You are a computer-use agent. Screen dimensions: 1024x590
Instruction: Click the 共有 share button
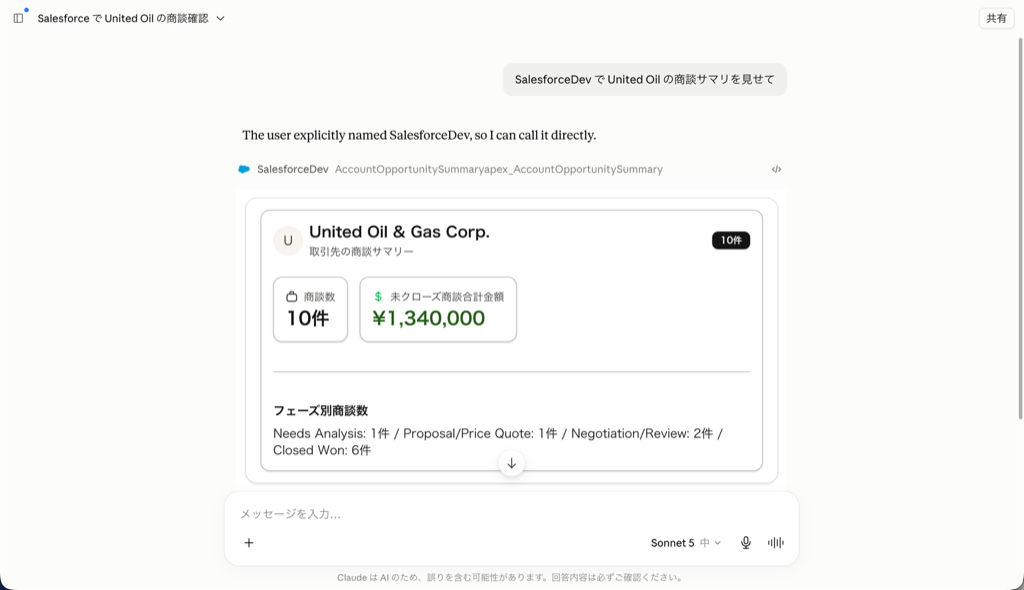point(996,18)
